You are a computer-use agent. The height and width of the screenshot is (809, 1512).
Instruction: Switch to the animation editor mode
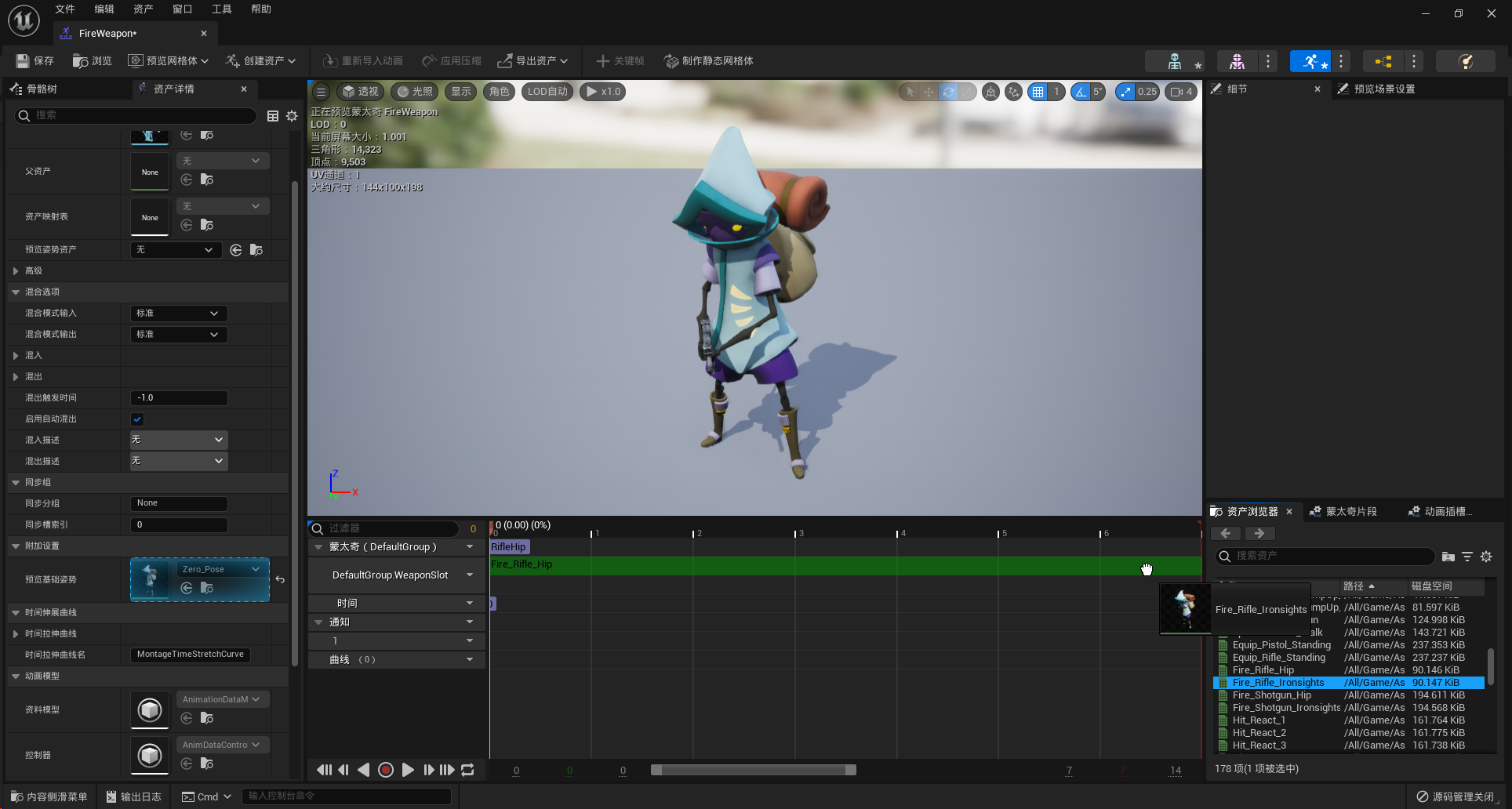(x=1310, y=61)
